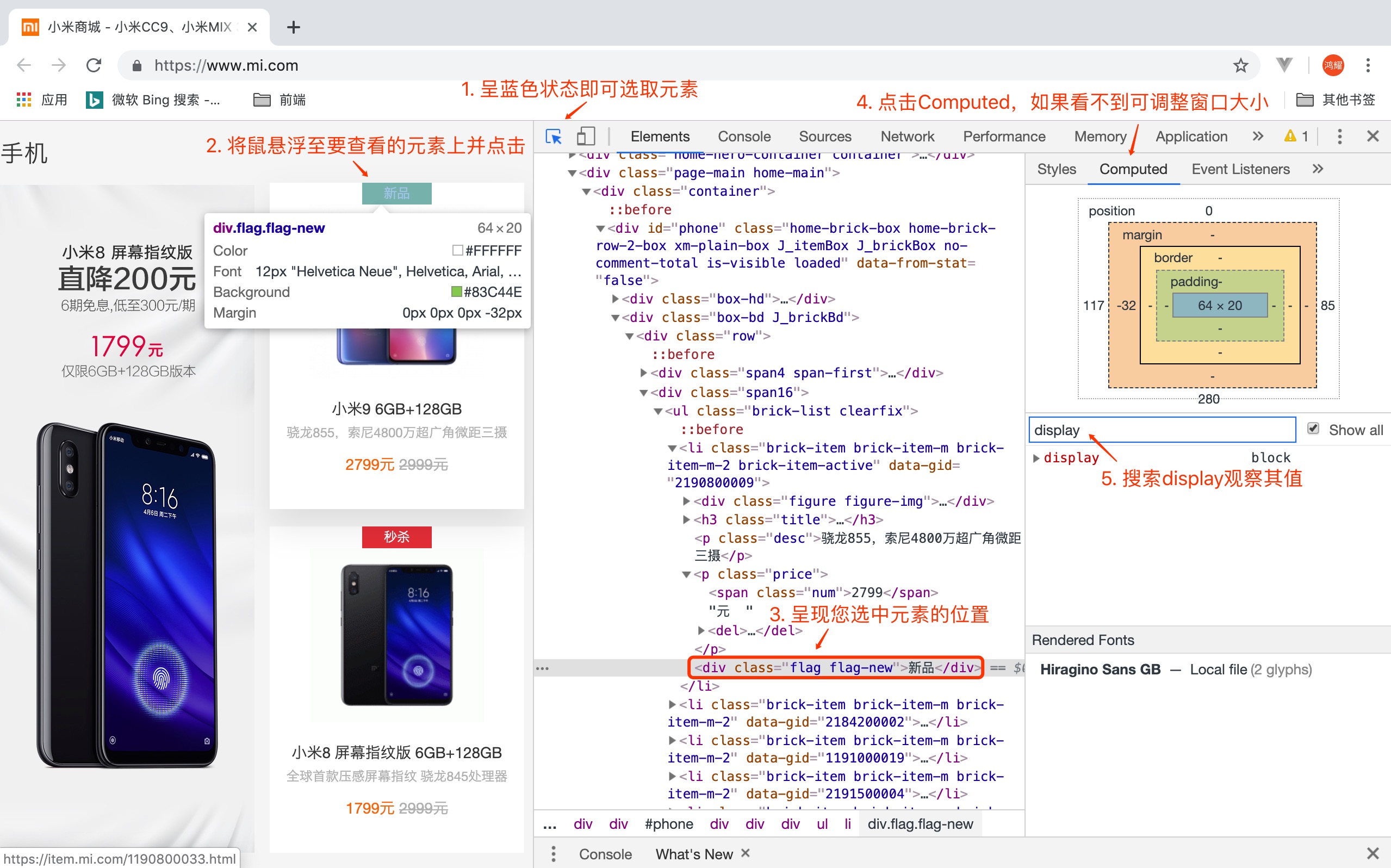Collapse the page-main home-main div
The height and width of the screenshot is (868, 1391).
572,173
